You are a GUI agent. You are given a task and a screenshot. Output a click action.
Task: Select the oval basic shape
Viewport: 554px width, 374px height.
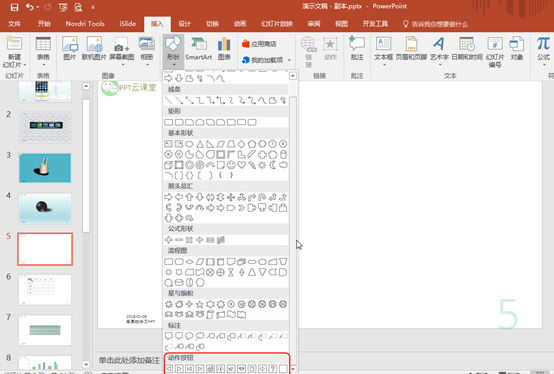189,144
